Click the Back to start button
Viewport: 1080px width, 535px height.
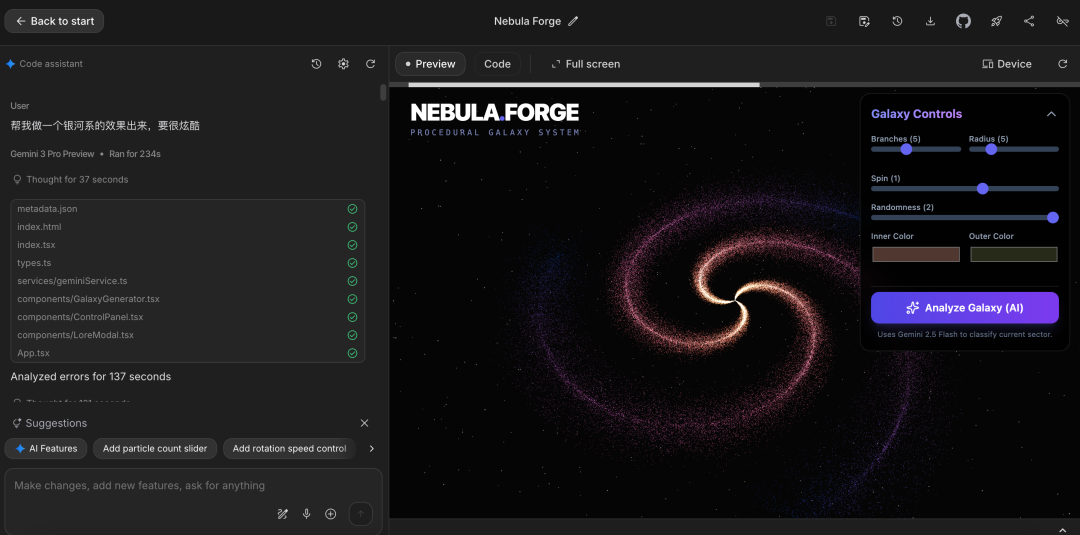pyautogui.click(x=54, y=21)
